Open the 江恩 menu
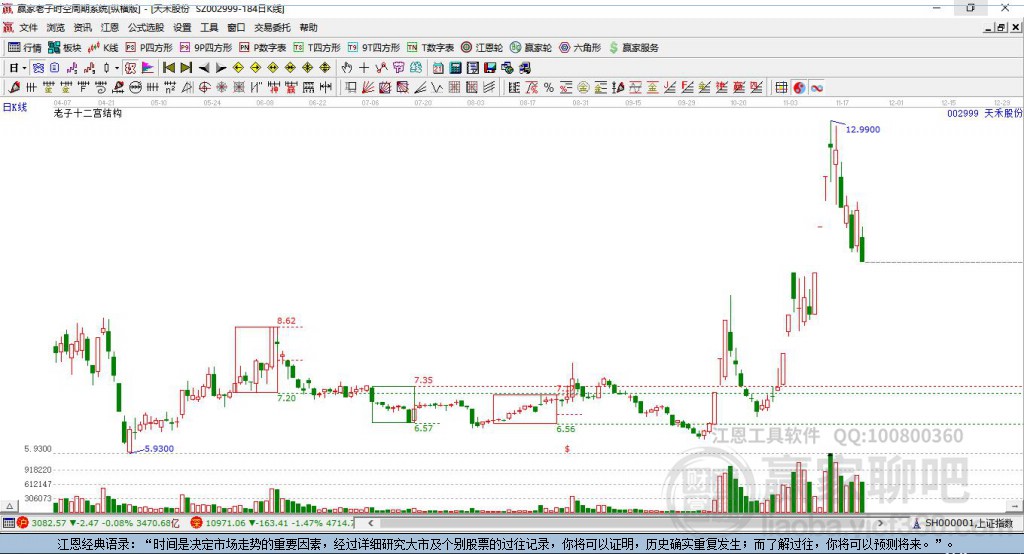Screen dimensions: 1024x554 tap(109, 28)
